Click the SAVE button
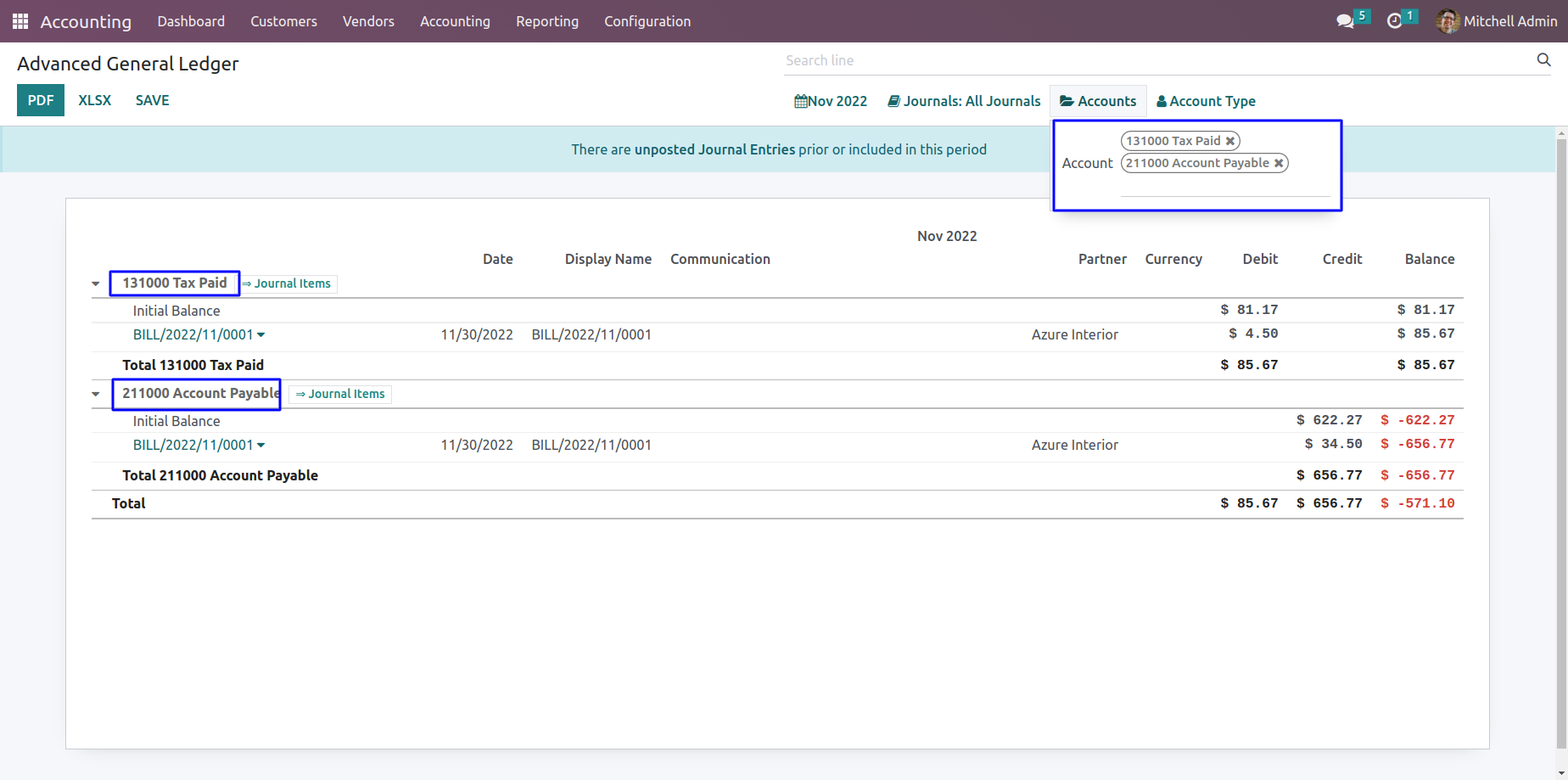This screenshot has width=1568, height=780. click(x=153, y=100)
